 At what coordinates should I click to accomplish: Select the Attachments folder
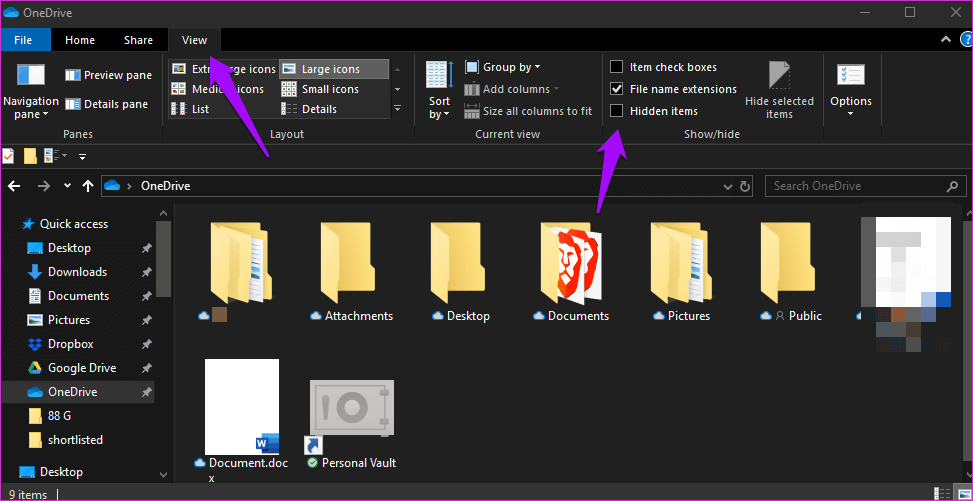pos(352,271)
